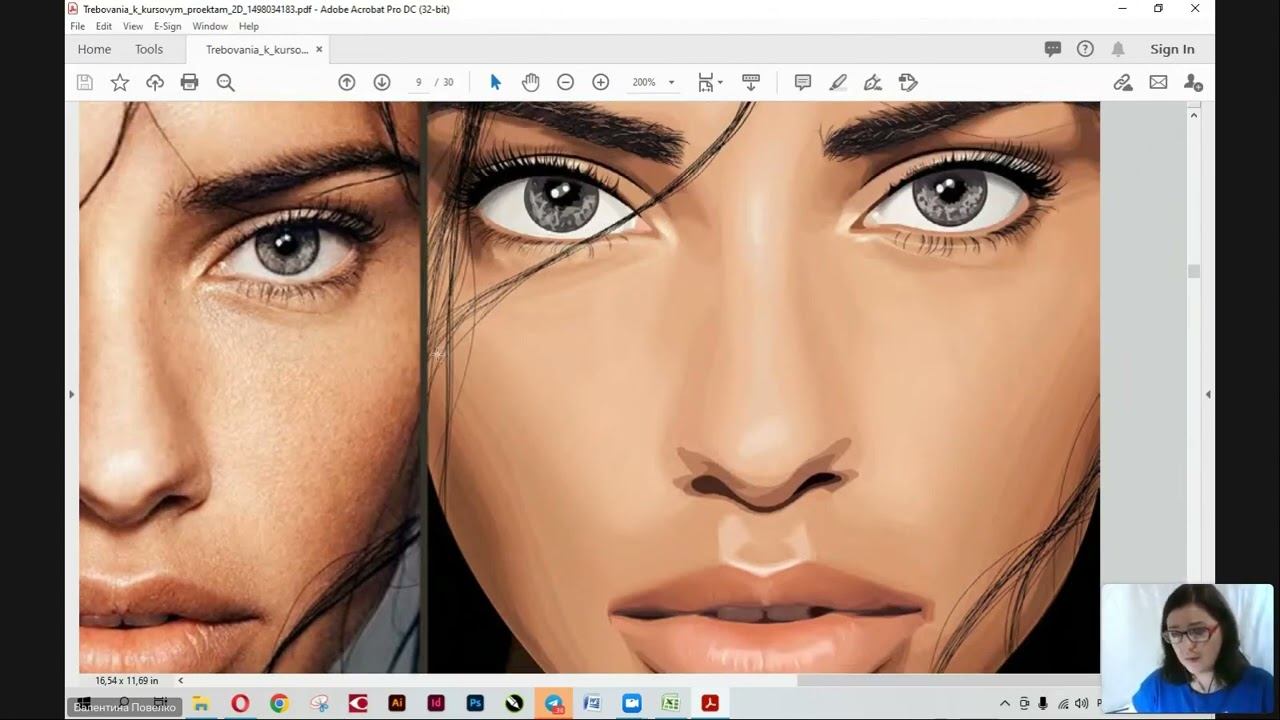1280x720 pixels.
Task: Open Zoom app from taskbar
Action: click(x=632, y=703)
